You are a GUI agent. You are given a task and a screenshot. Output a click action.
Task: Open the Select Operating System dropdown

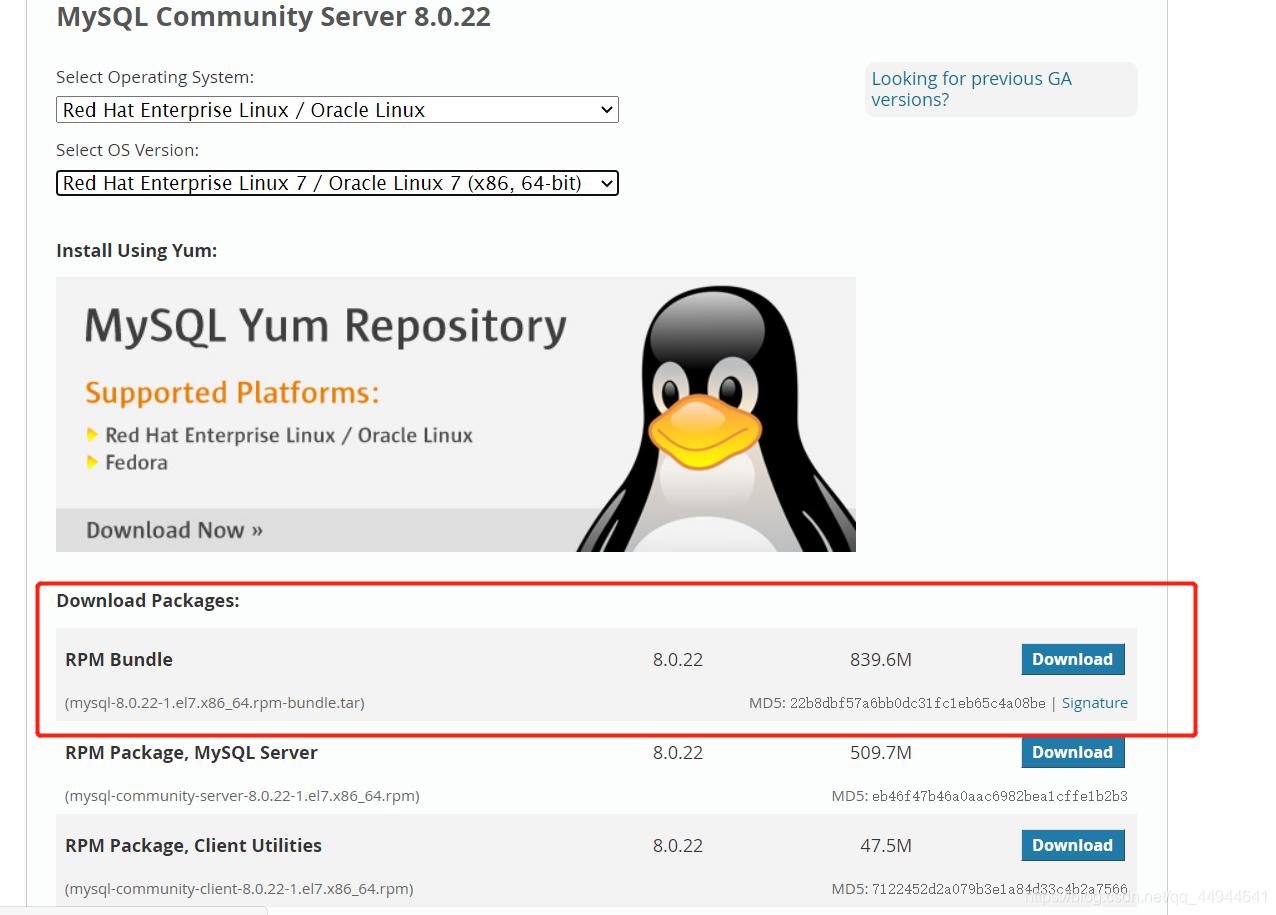(337, 110)
